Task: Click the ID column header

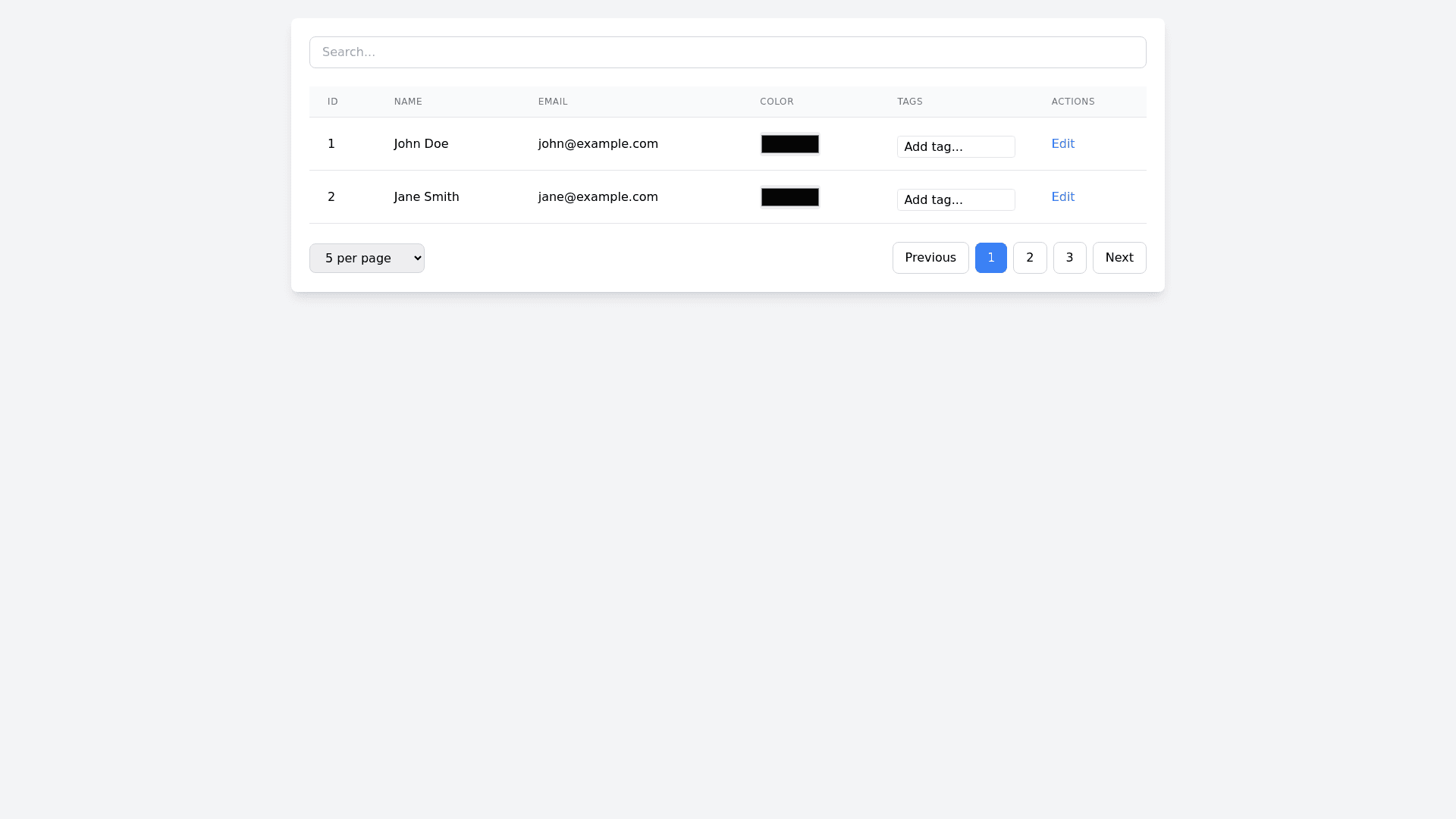Action: 332,102
